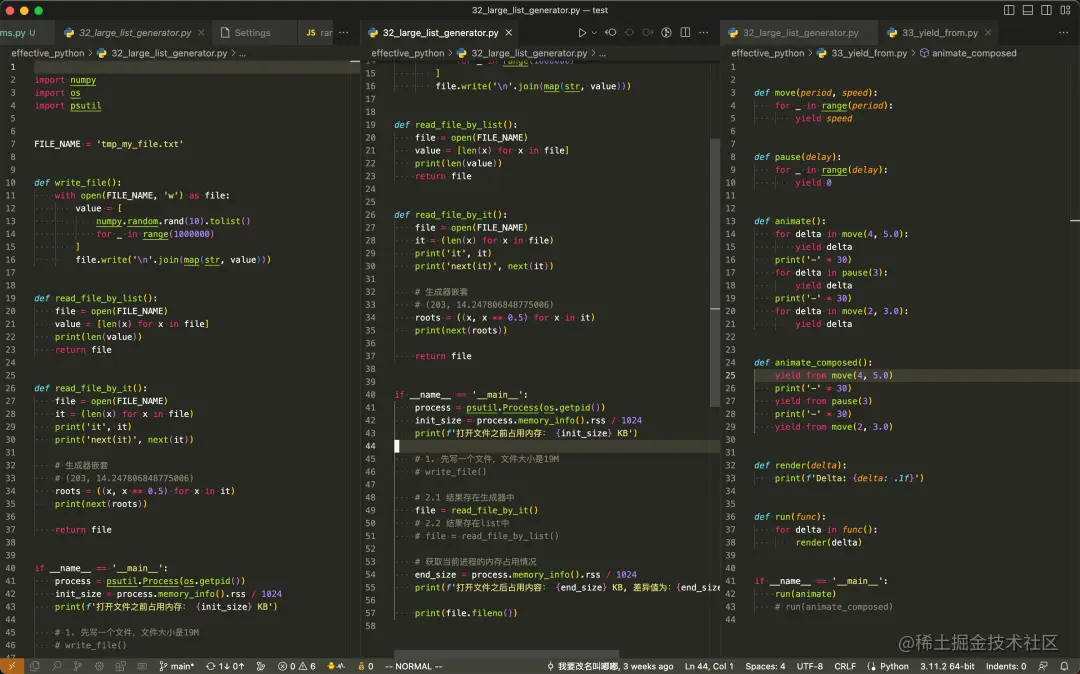
Task: Open remote window indicator in status bar
Action: (x=12, y=666)
